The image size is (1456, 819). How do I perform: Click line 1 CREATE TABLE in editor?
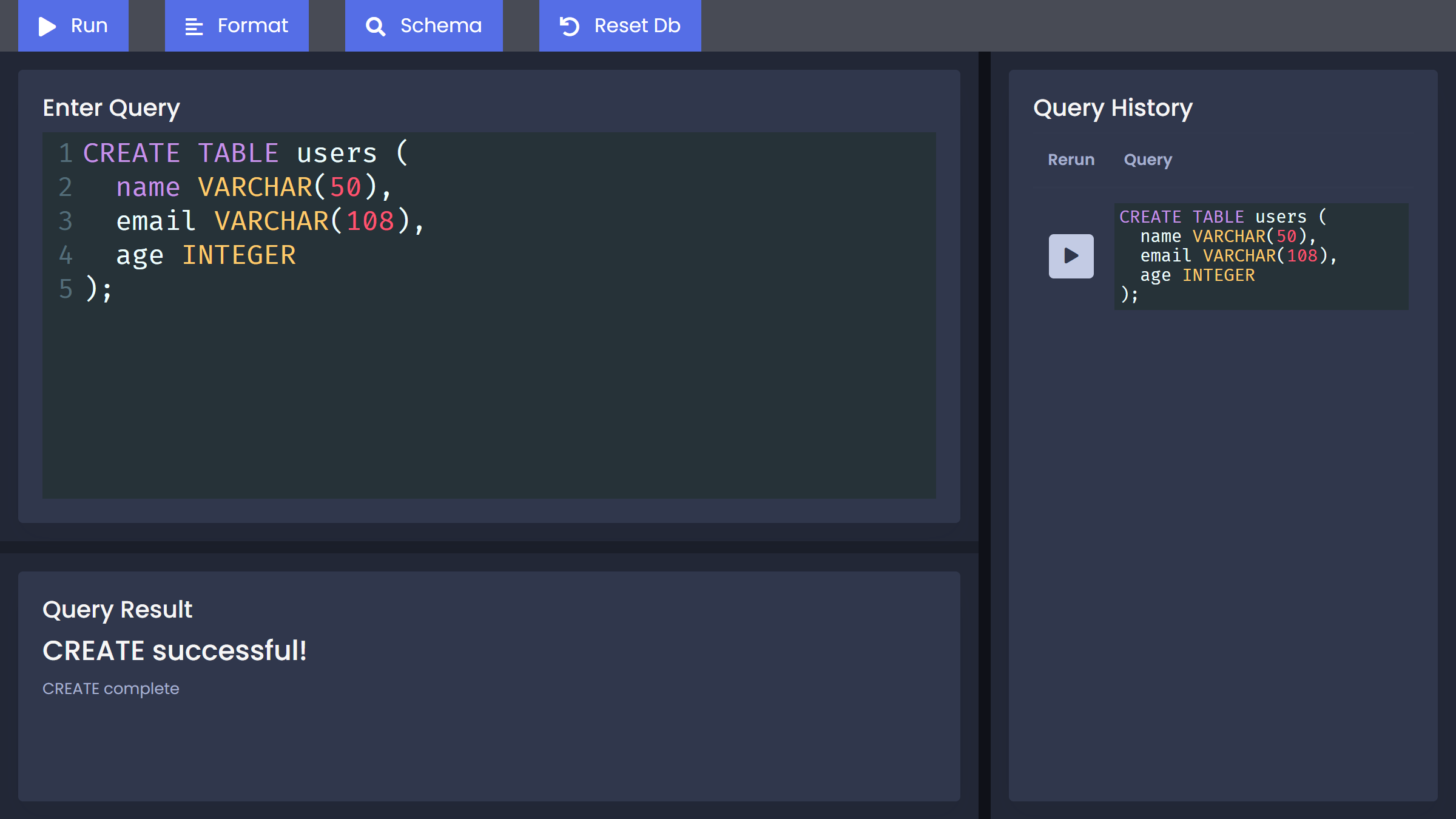182,153
